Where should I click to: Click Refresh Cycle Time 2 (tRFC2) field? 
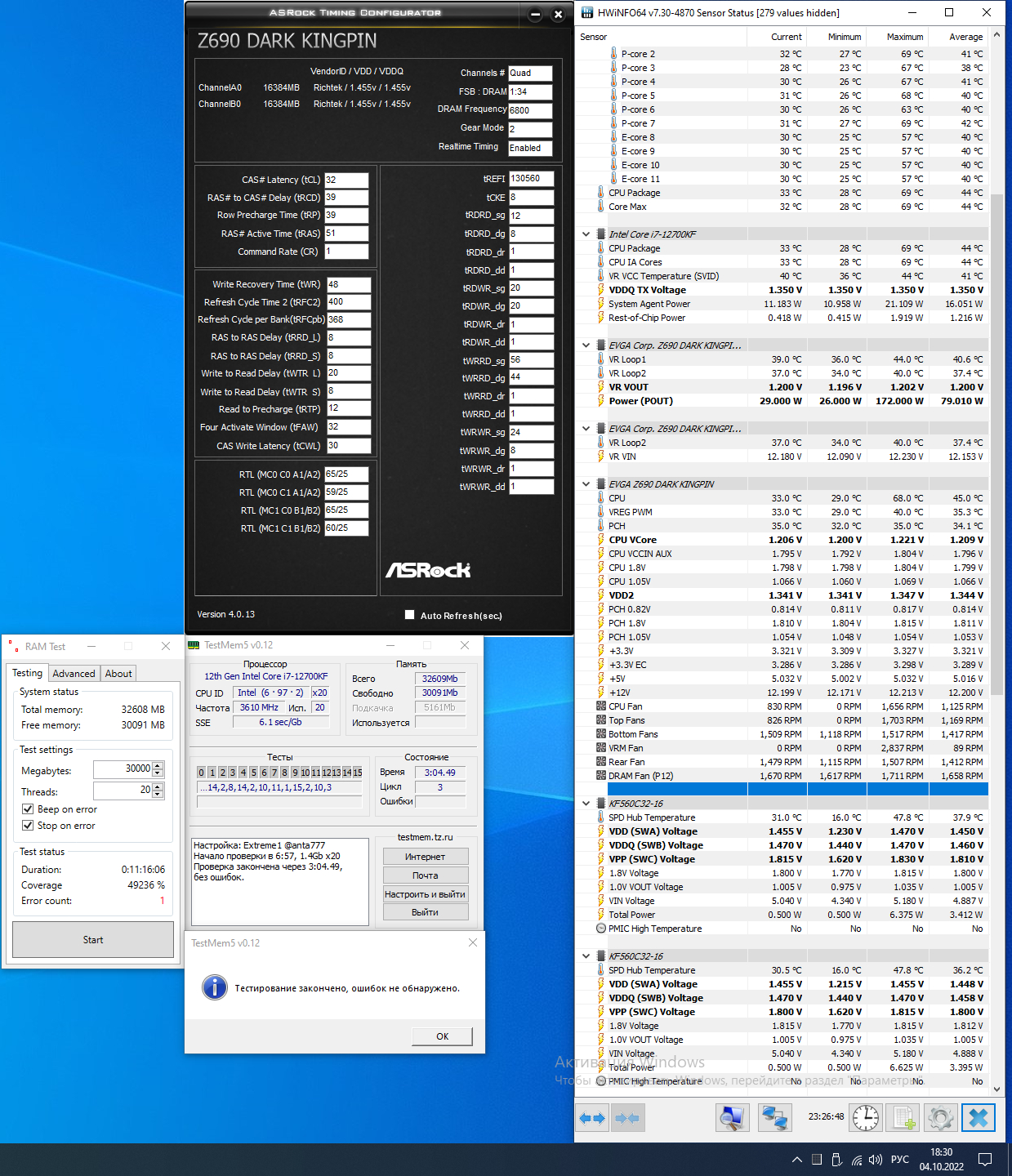point(349,302)
